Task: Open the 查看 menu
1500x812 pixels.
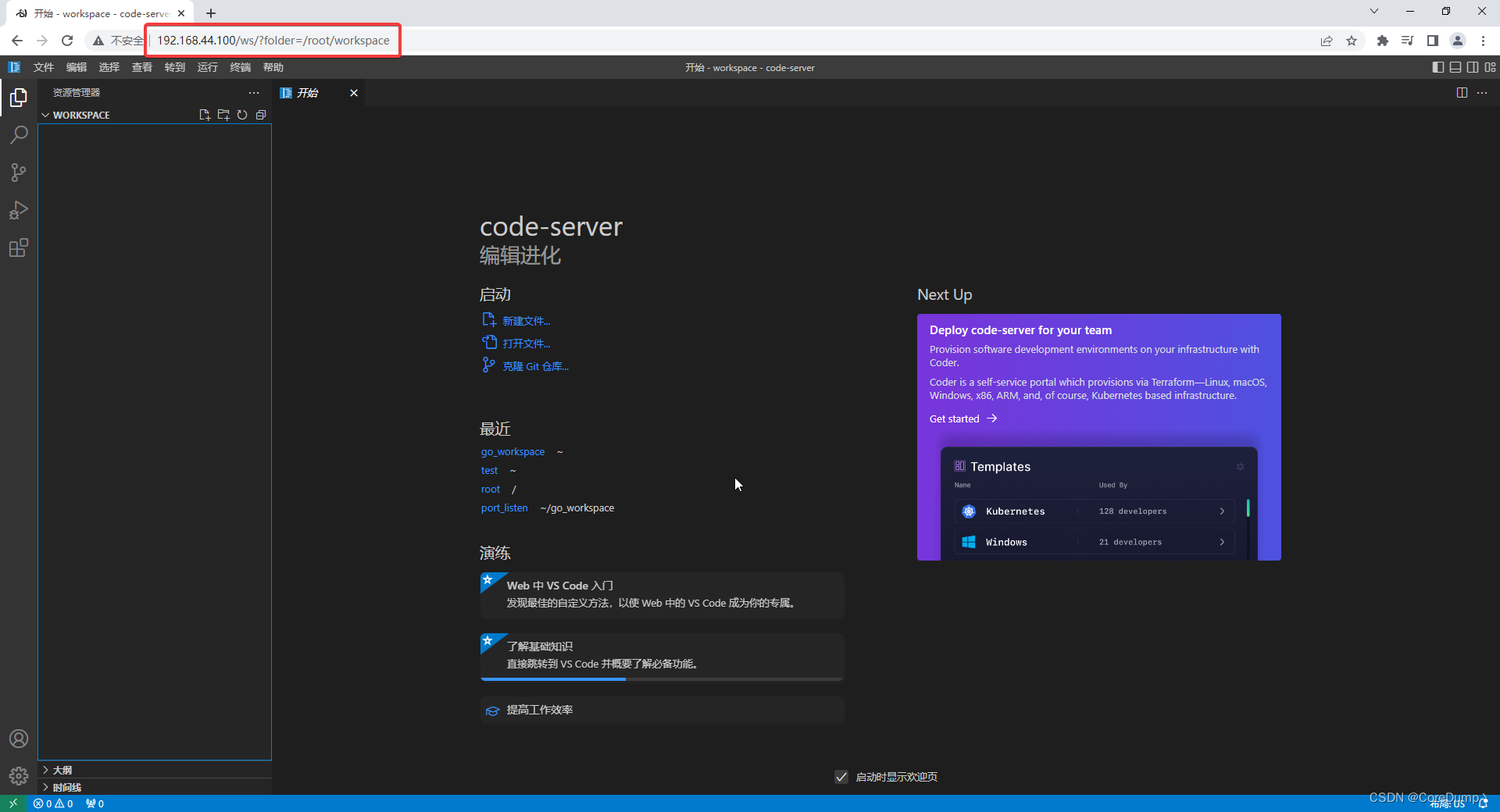Action: pyautogui.click(x=142, y=67)
